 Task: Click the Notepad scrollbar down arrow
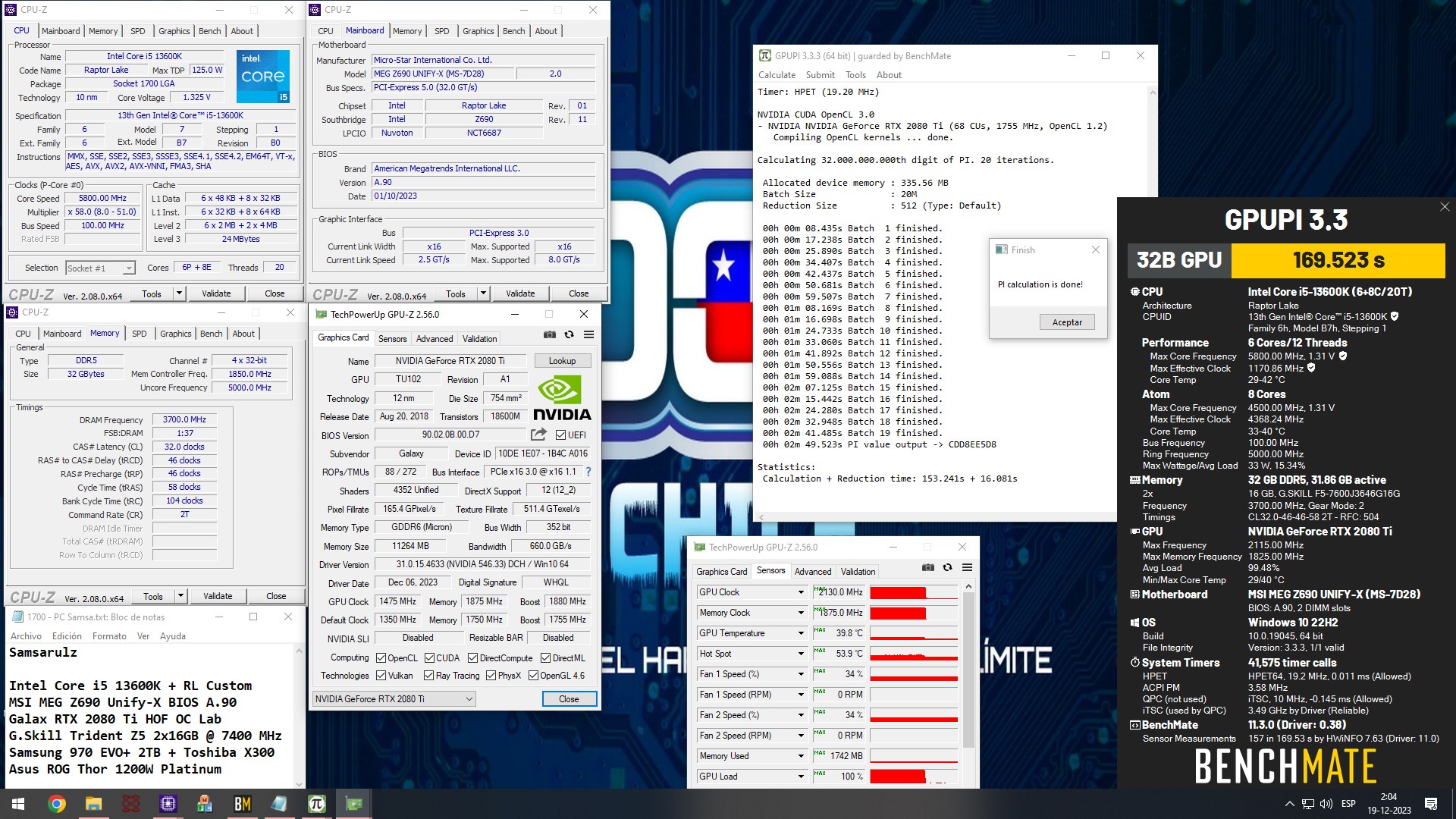pyautogui.click(x=299, y=784)
